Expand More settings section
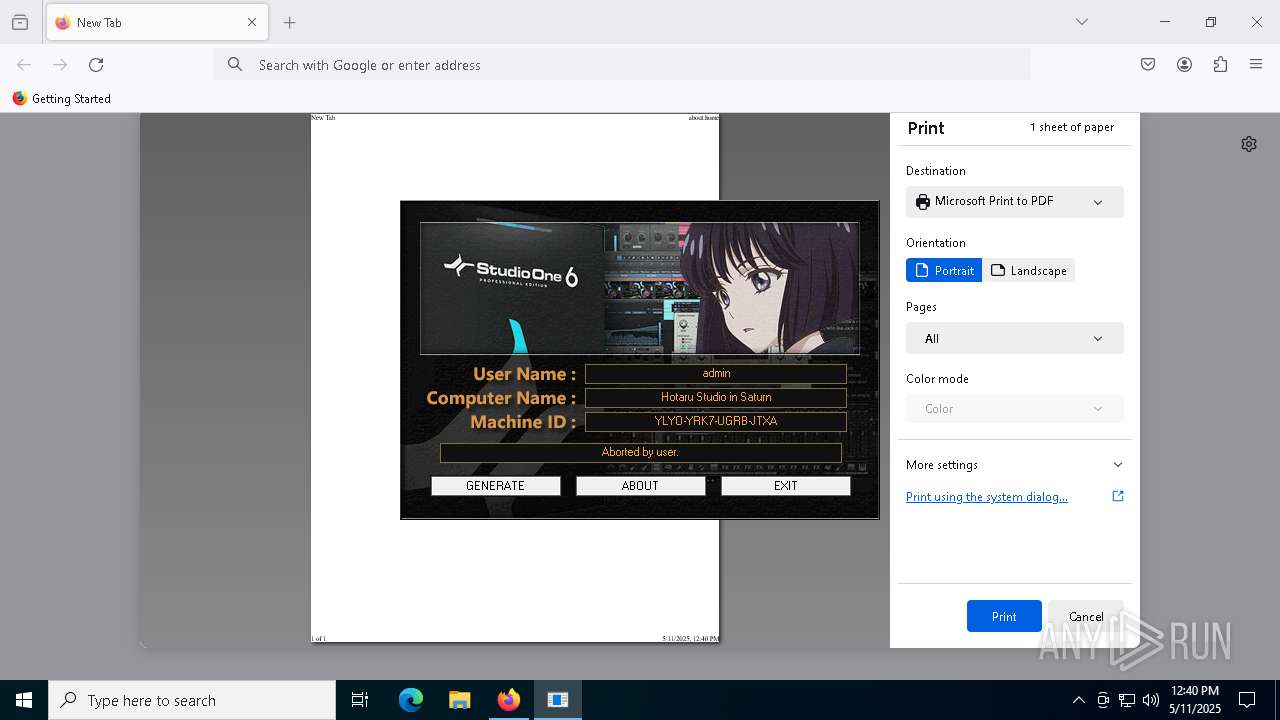Viewport: 1280px width, 720px height. [x=1015, y=465]
